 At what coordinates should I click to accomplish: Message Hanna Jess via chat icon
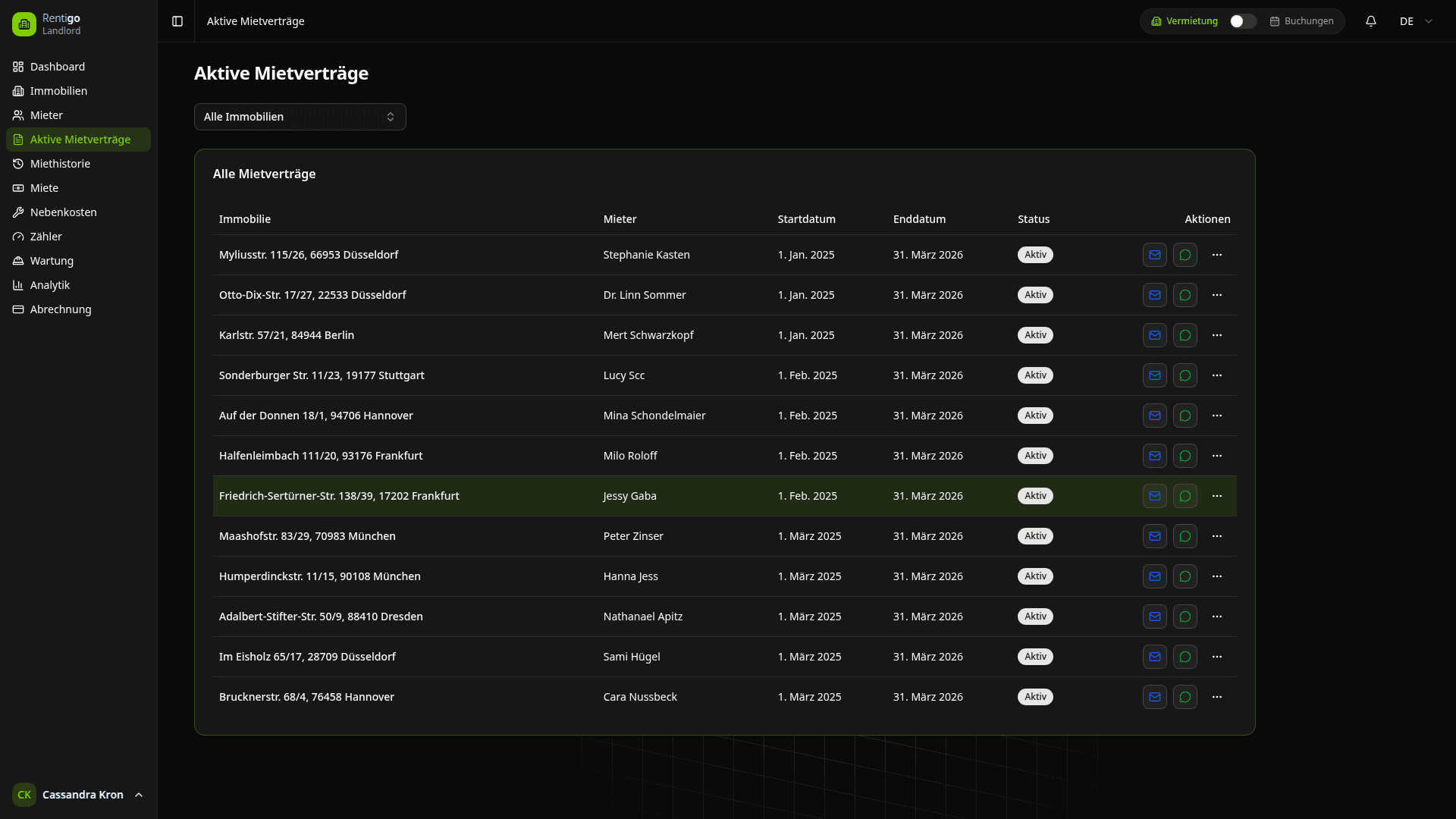click(1185, 576)
